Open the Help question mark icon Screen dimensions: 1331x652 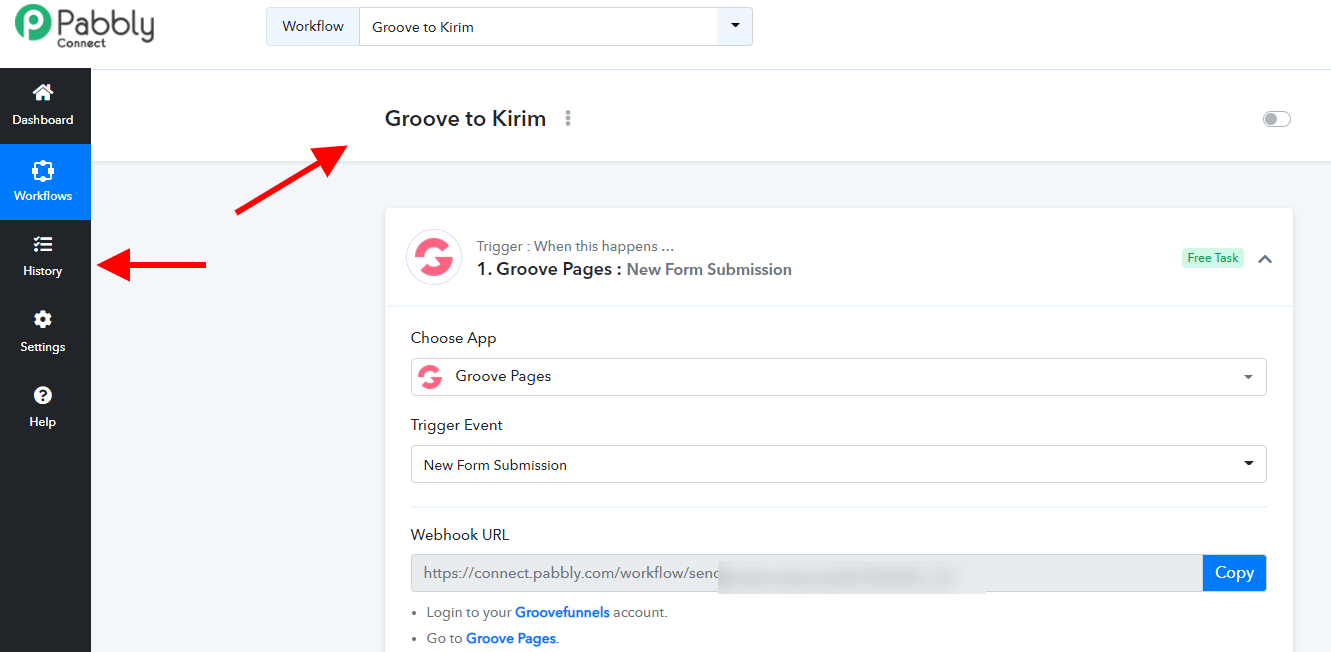[x=43, y=395]
